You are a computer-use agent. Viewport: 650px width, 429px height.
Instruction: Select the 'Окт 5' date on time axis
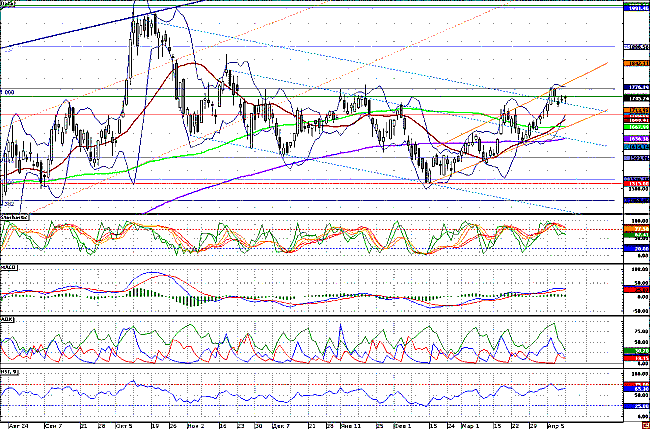(x=124, y=425)
